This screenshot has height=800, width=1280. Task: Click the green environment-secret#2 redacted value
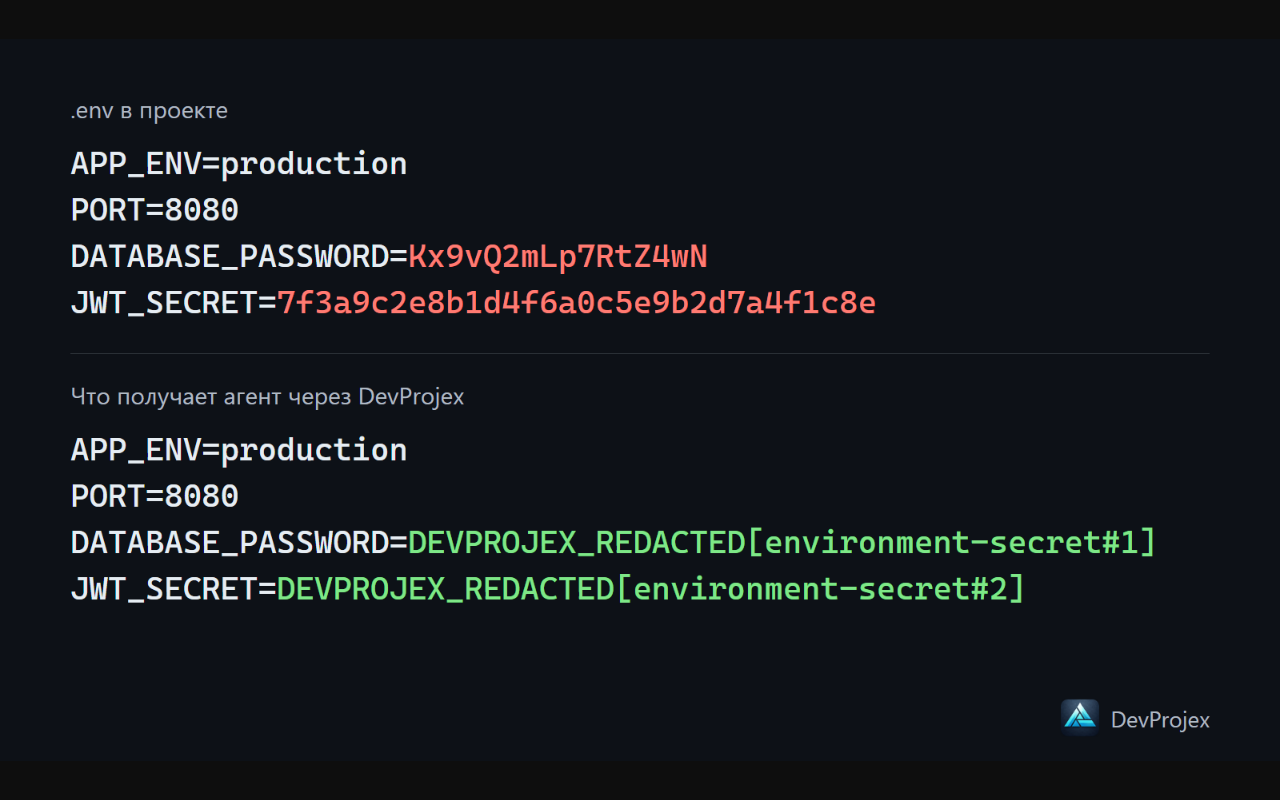point(651,589)
